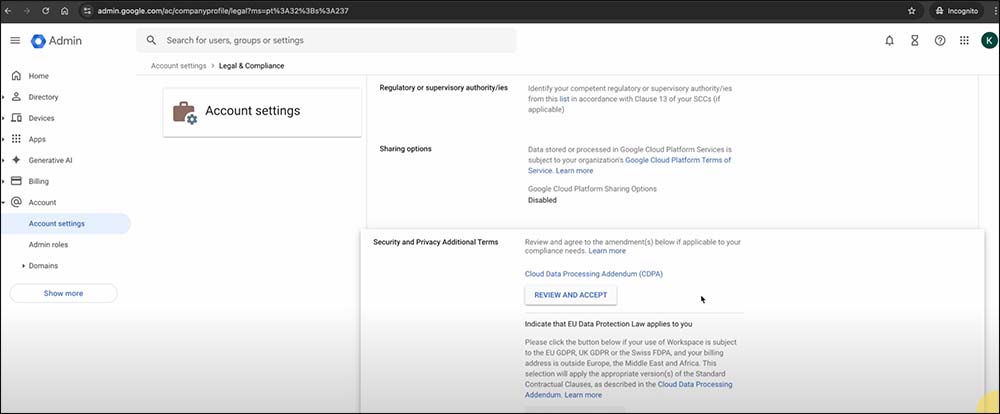Click the Generative AI sparkle icon
This screenshot has height=414, width=1000.
coord(17,160)
